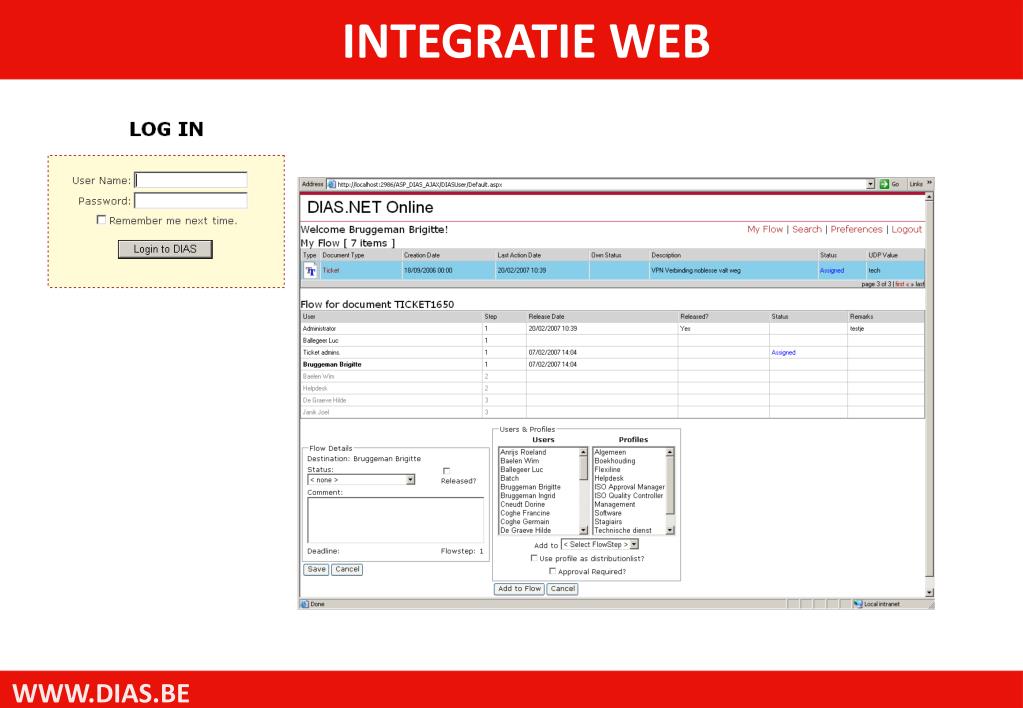Click the Add to Flow button
The image size is (1023, 708).
[x=519, y=589]
